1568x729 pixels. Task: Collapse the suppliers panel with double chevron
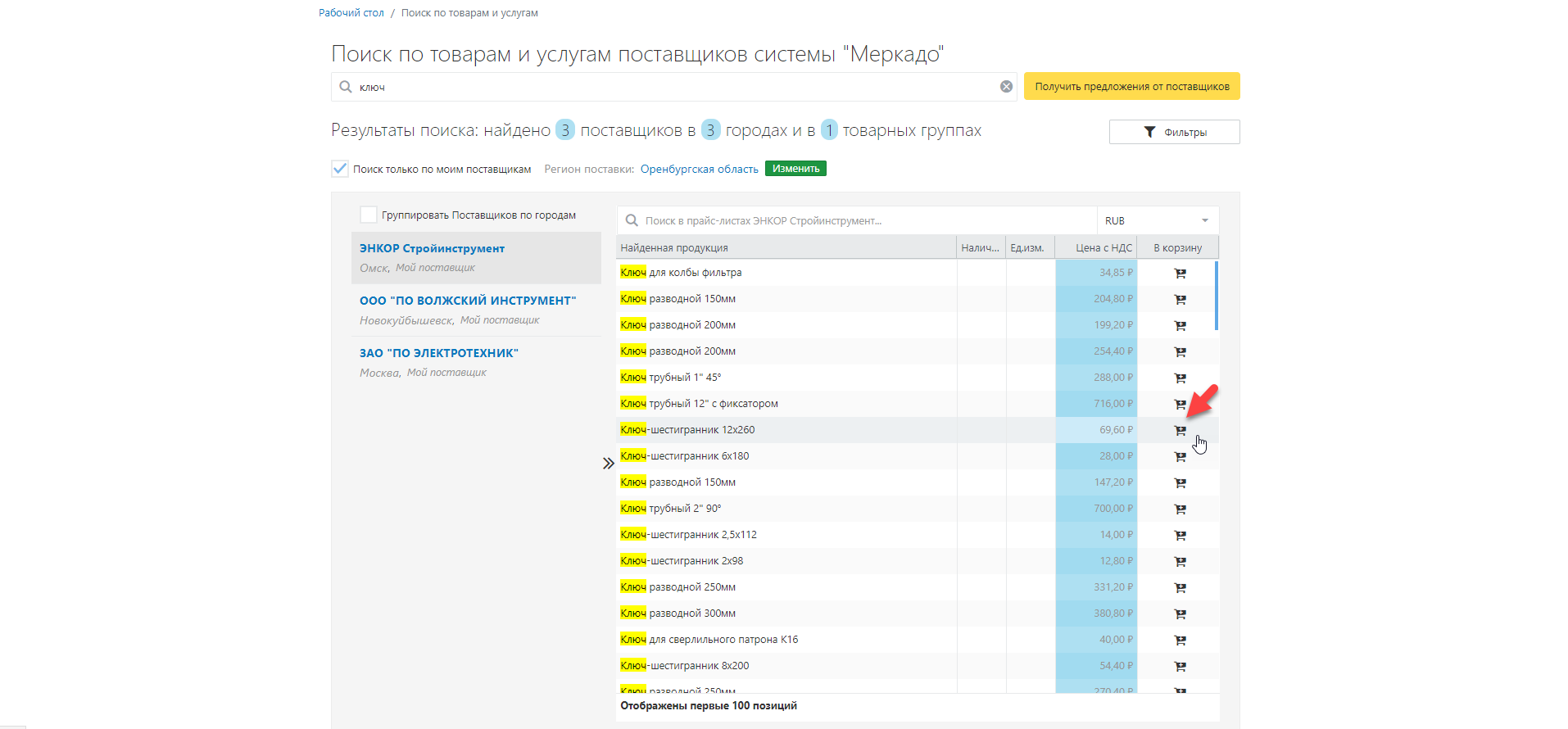[x=608, y=464]
